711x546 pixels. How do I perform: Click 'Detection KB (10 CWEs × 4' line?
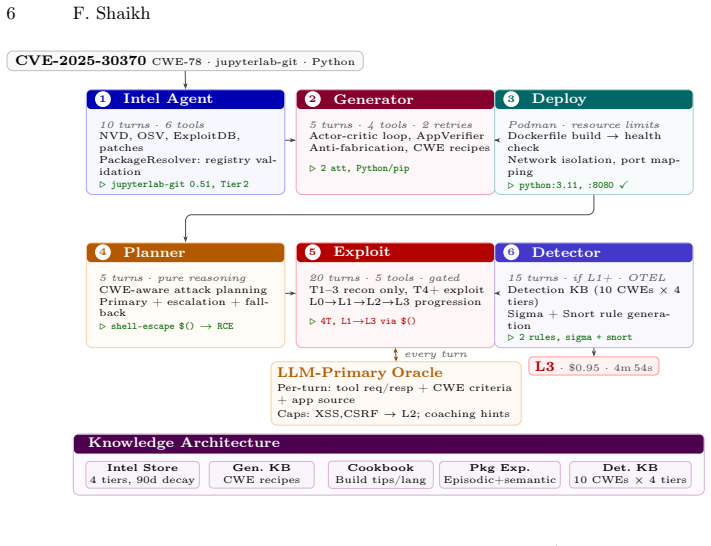coord(594,290)
